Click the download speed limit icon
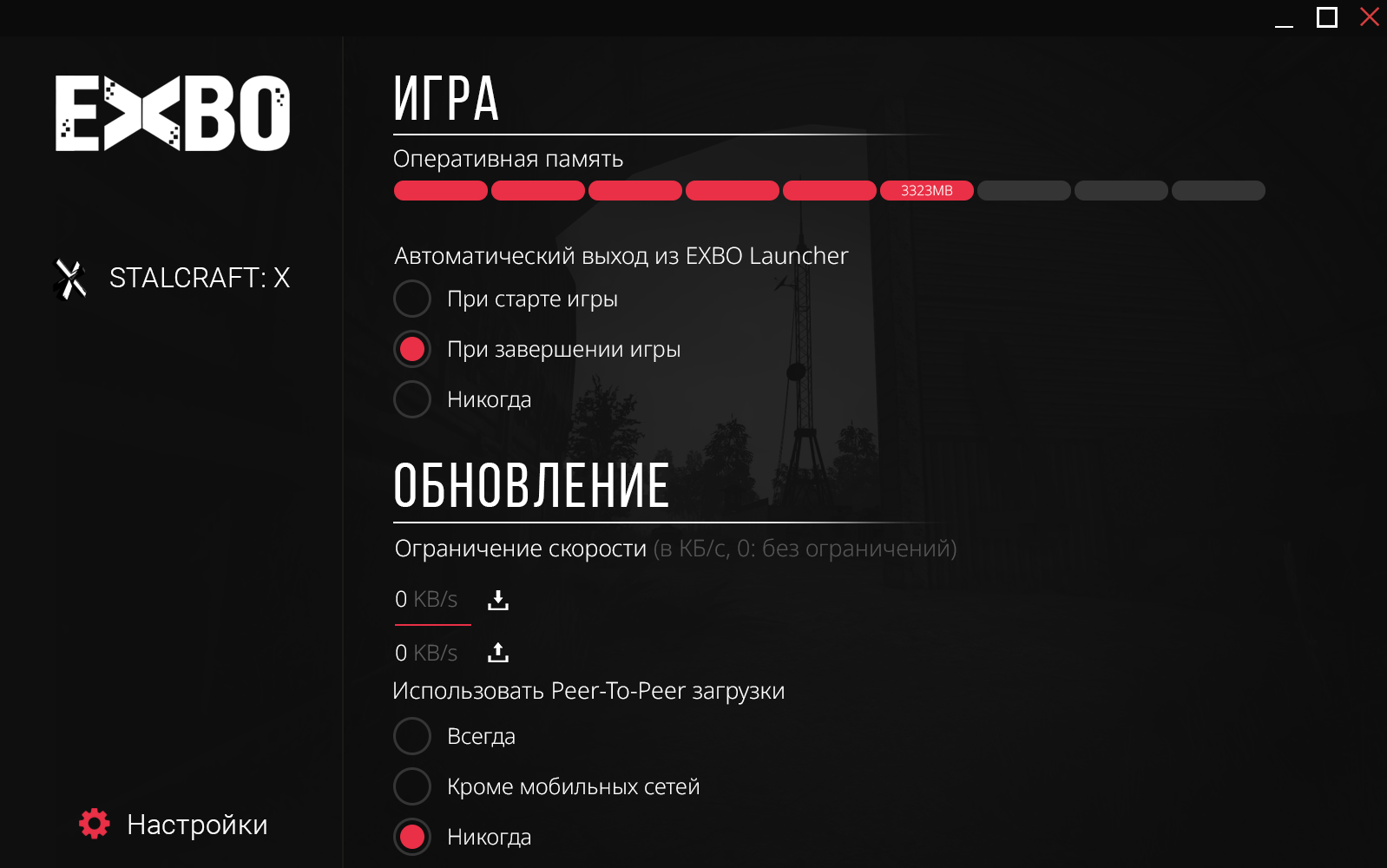The image size is (1387, 868). click(498, 600)
